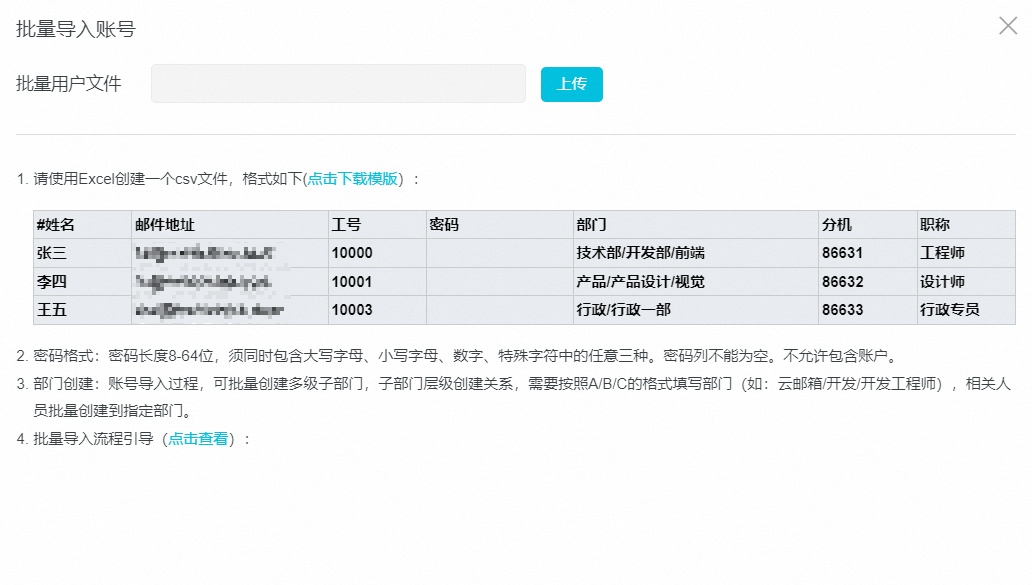The height and width of the screenshot is (585, 1032).
Task: Click the 产品/产品设计/视觉 department cell
Action: click(x=640, y=282)
